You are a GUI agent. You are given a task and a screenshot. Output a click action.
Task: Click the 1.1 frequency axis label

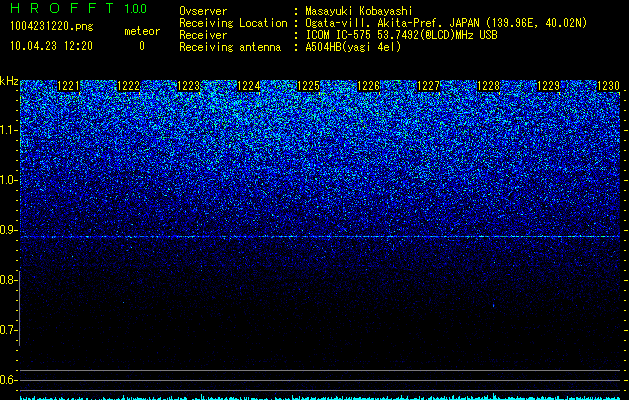[x=9, y=130]
